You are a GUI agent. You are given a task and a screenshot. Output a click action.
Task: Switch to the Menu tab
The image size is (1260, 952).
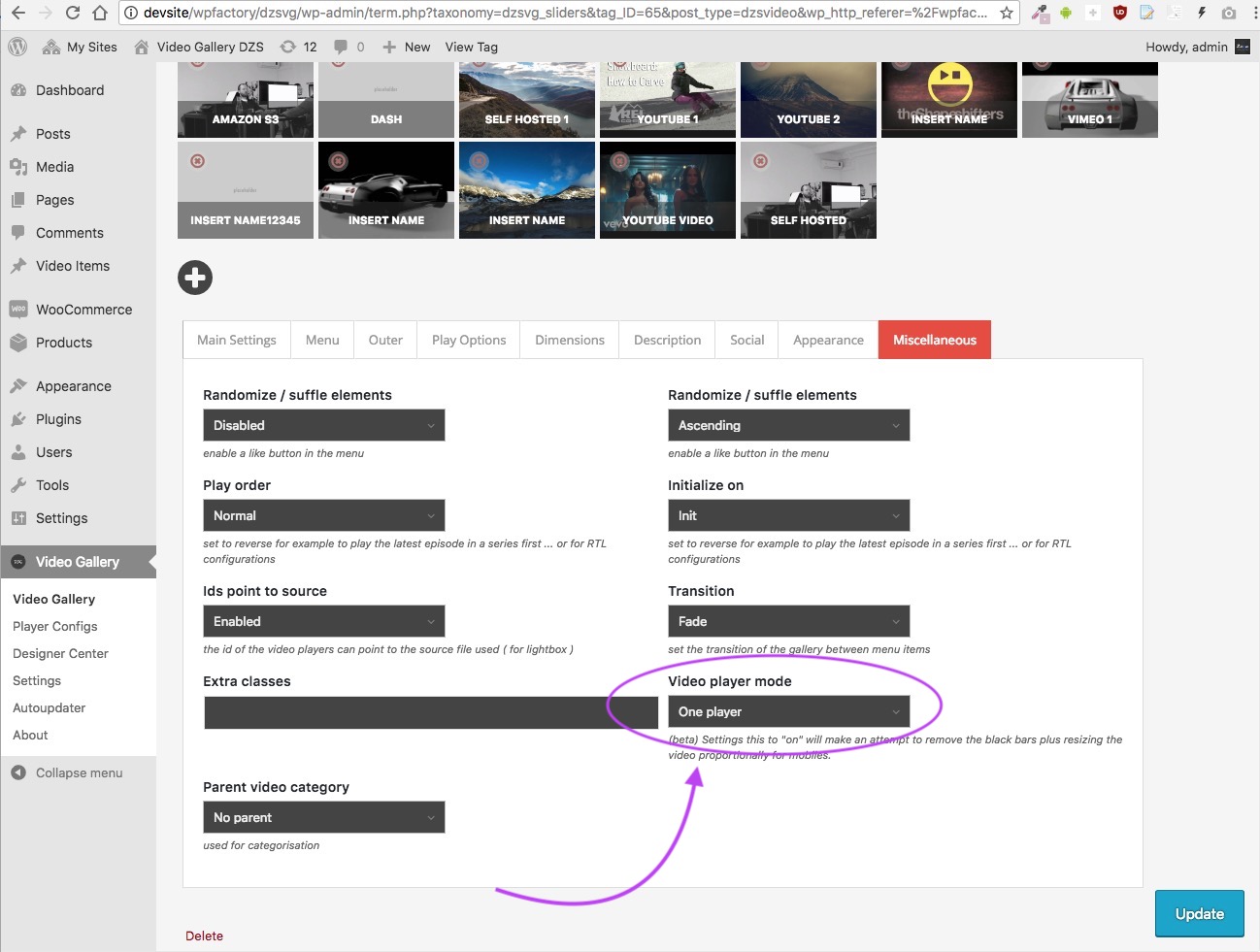322,340
